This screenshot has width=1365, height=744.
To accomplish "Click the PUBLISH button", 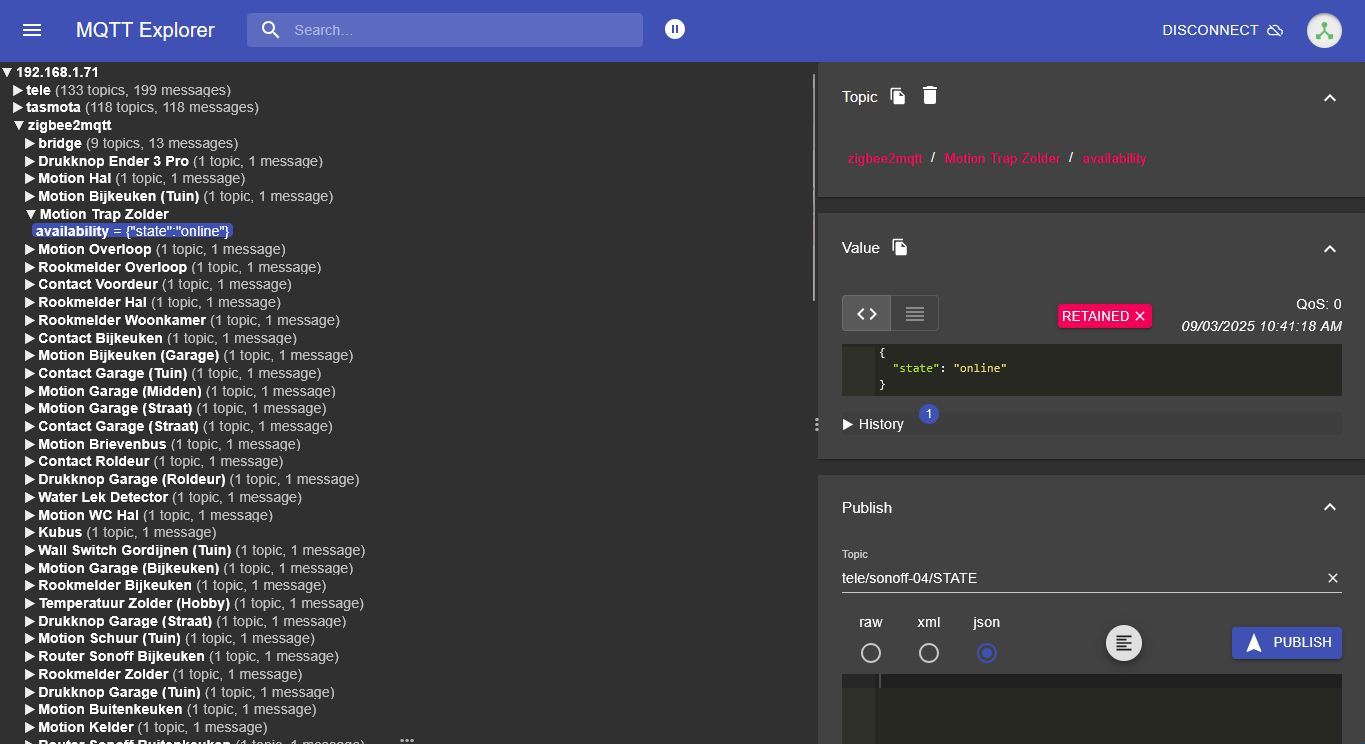I will point(1287,642).
